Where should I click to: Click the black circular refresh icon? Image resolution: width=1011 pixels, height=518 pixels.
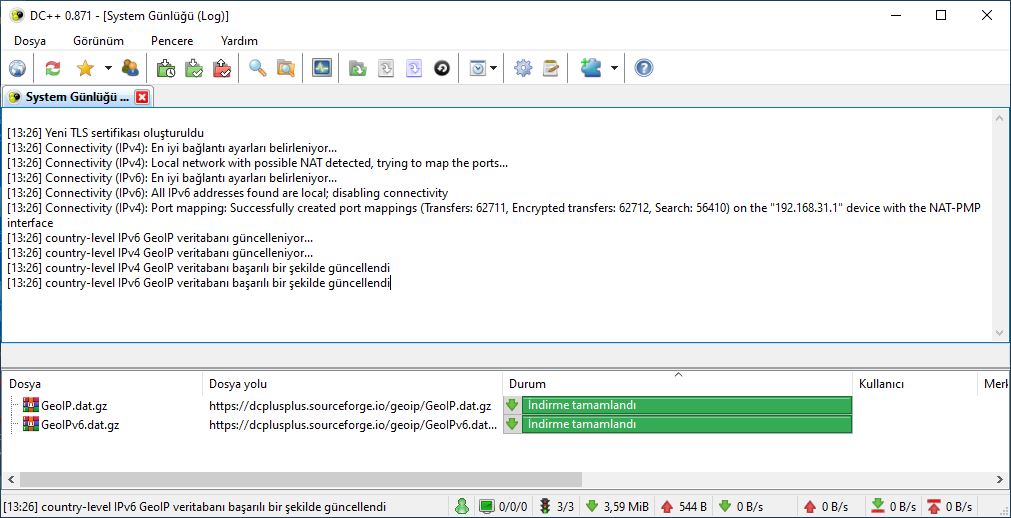[442, 68]
